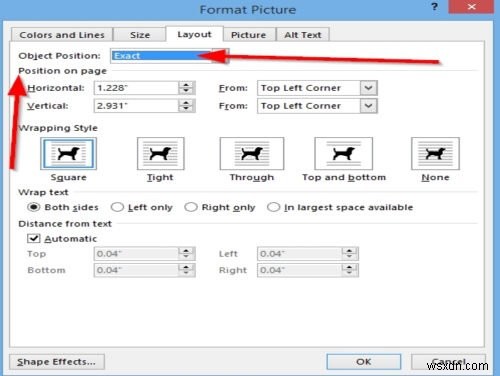The image size is (500, 376).
Task: Decrease the Bottom distance spinner
Action: 186,273
